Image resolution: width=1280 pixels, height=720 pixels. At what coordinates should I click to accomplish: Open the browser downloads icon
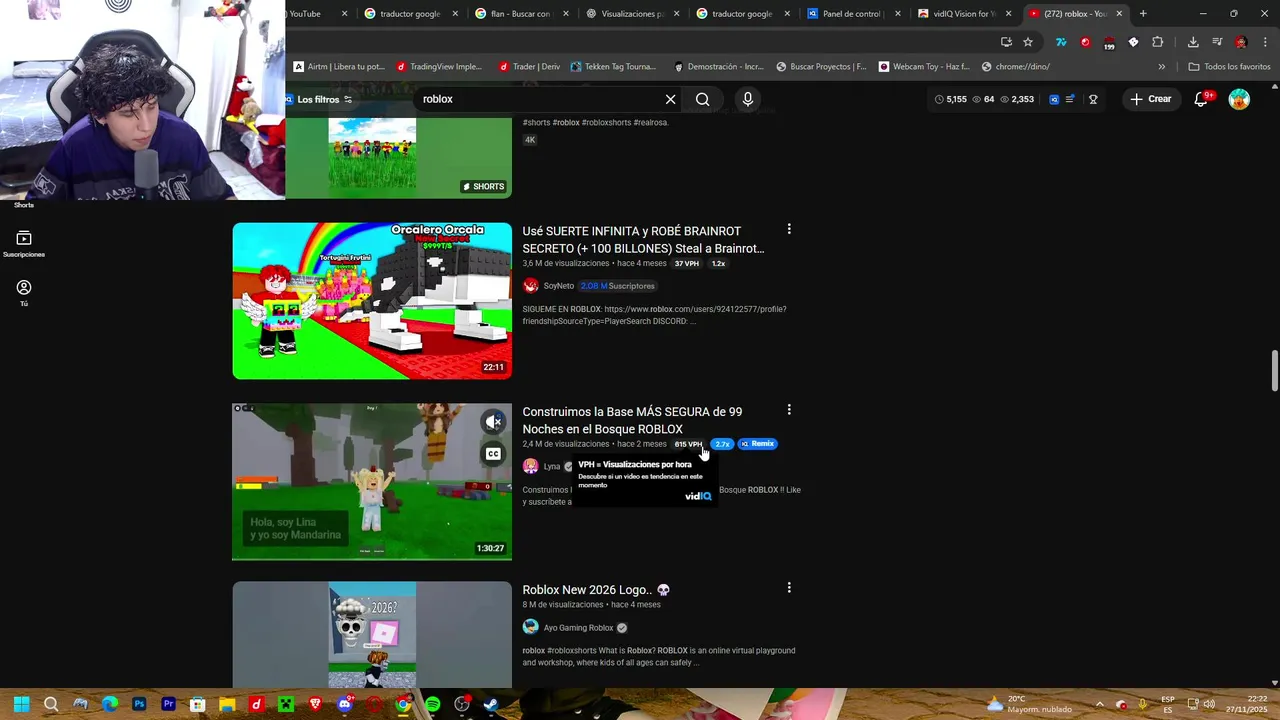[x=1193, y=42]
